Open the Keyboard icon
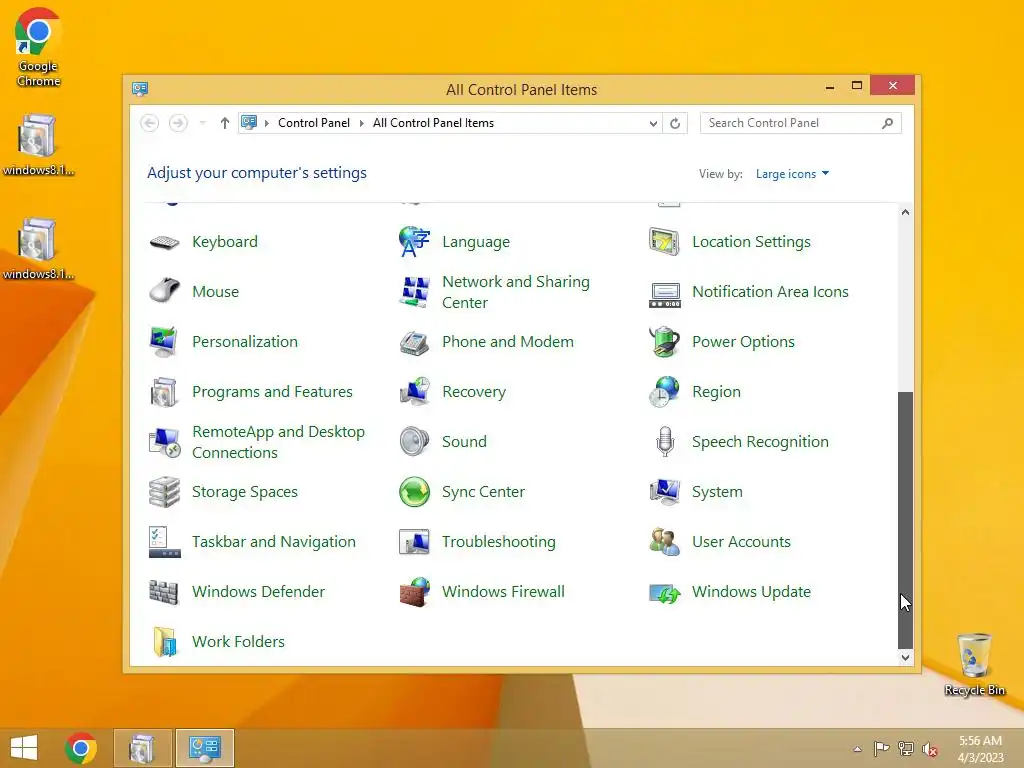1024x768 pixels. 165,242
